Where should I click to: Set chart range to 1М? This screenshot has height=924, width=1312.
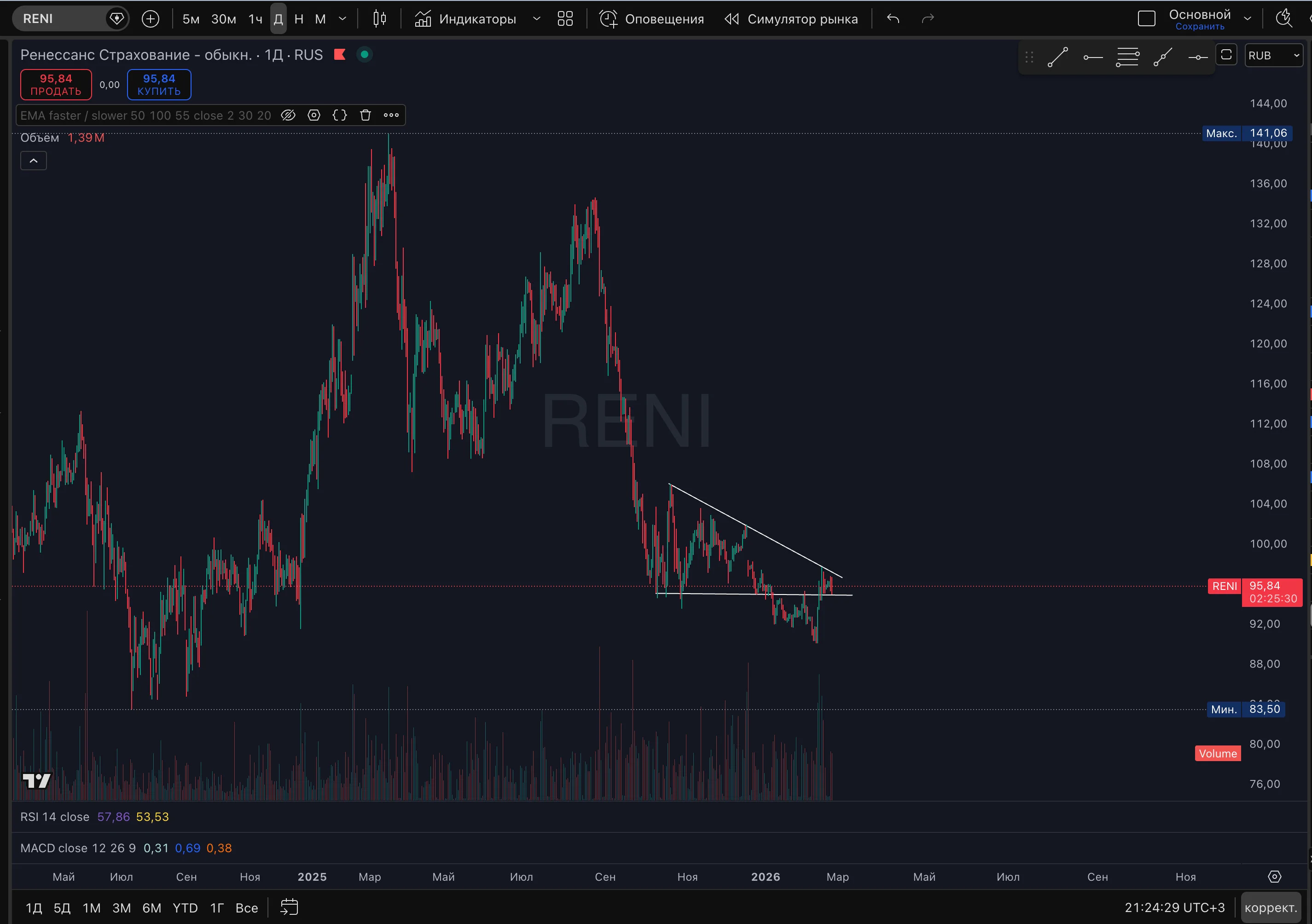(x=92, y=908)
